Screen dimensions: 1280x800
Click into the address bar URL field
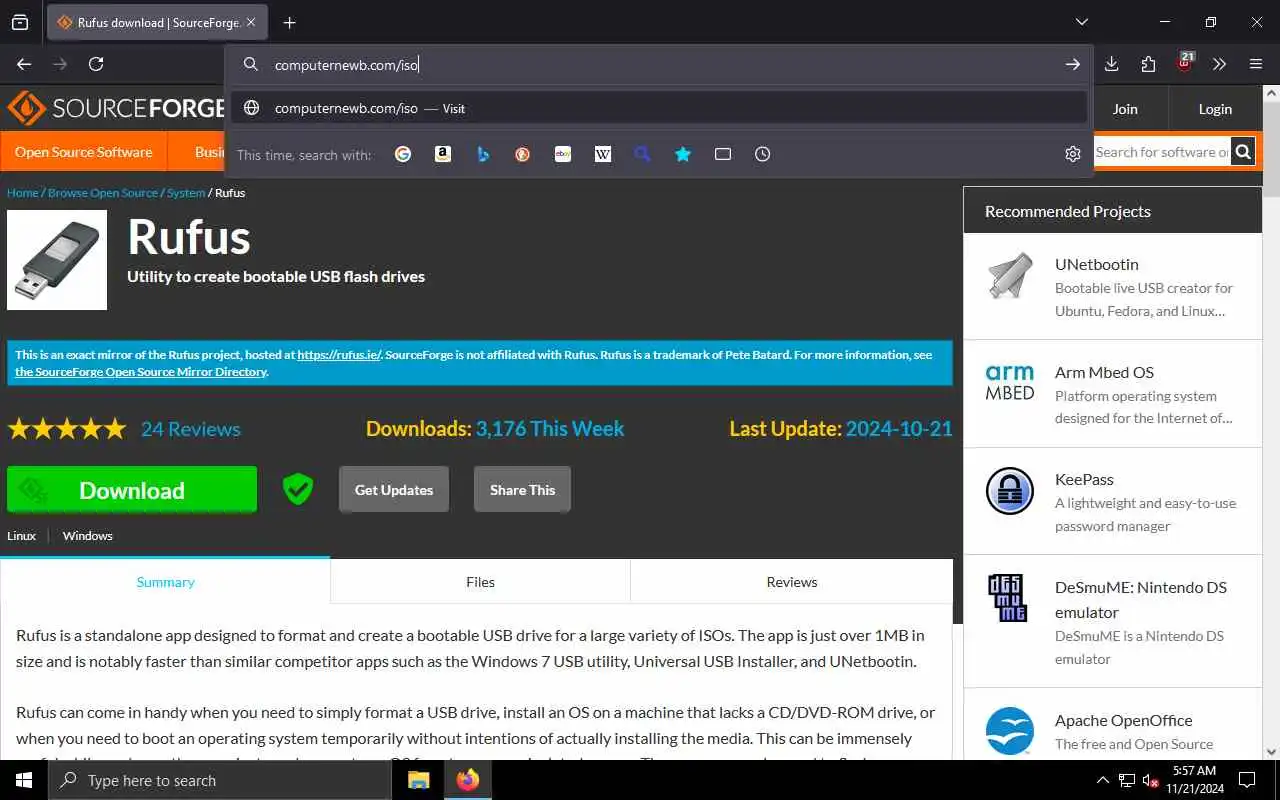(660, 64)
